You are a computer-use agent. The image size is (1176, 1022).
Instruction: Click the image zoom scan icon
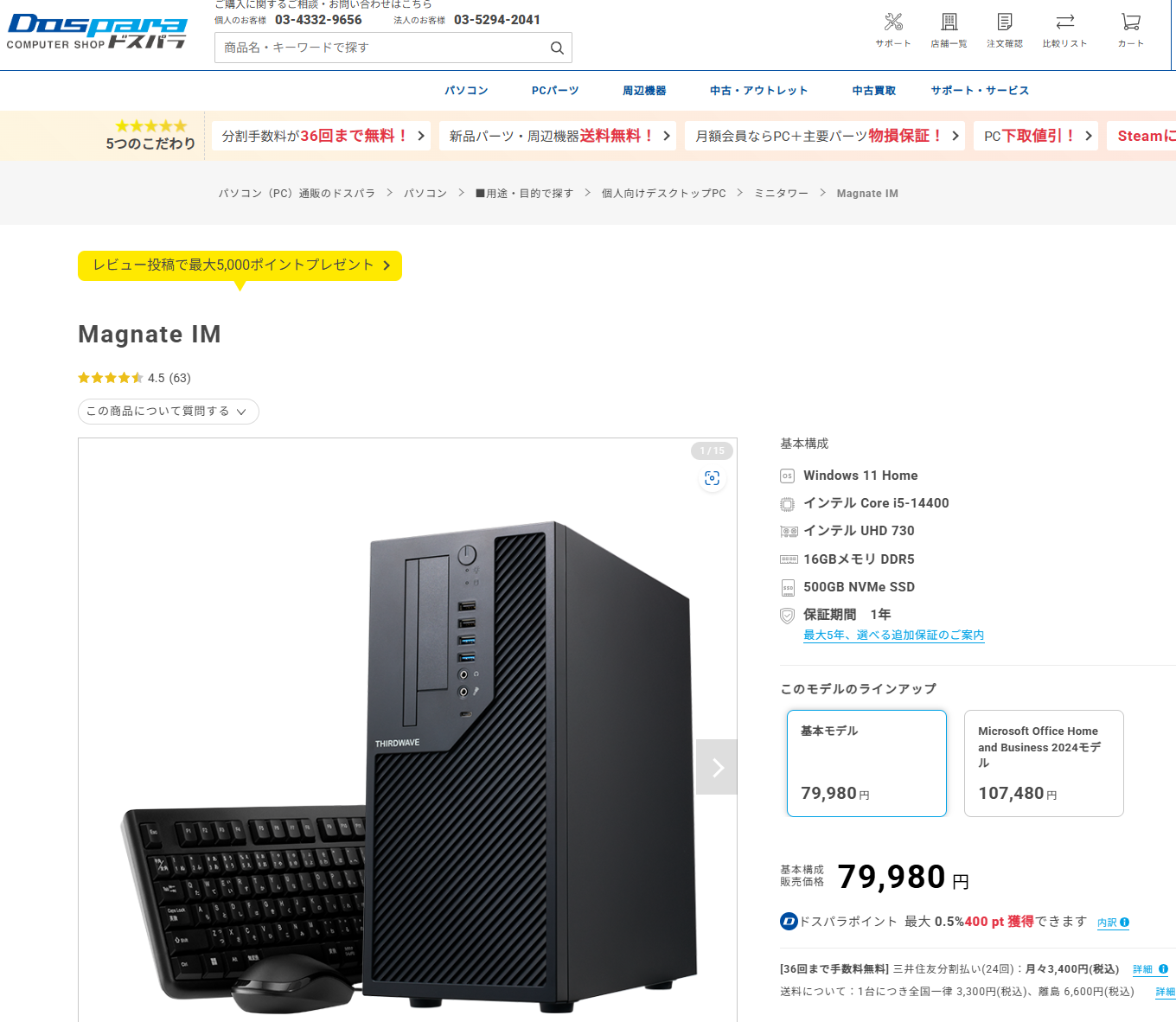(712, 478)
